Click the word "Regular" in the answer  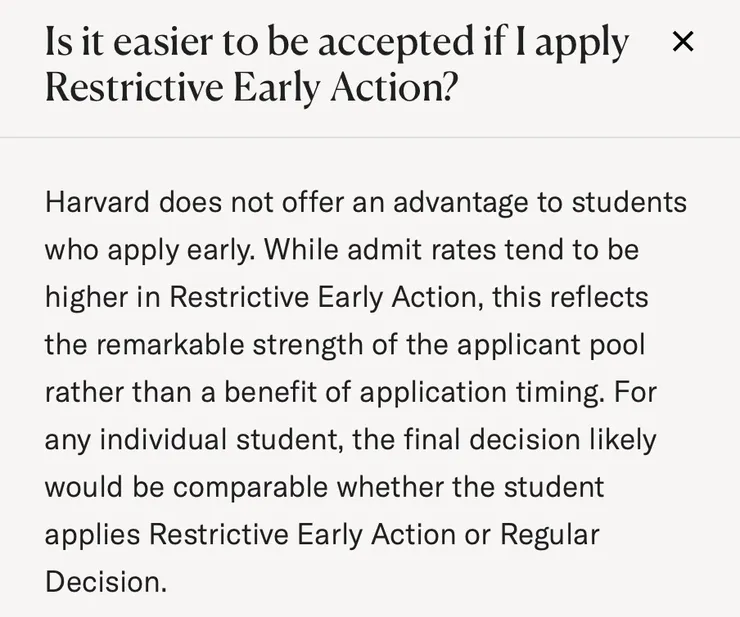pos(549,534)
